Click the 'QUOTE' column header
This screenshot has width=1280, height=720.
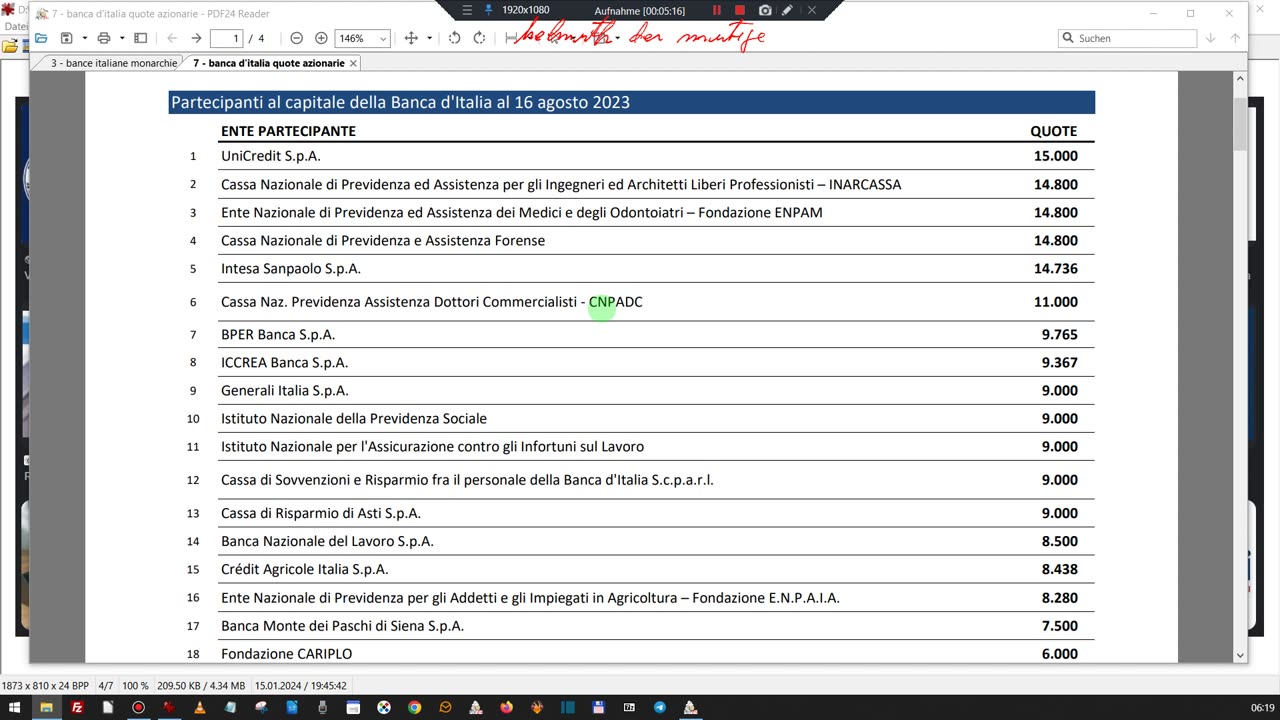click(1054, 131)
